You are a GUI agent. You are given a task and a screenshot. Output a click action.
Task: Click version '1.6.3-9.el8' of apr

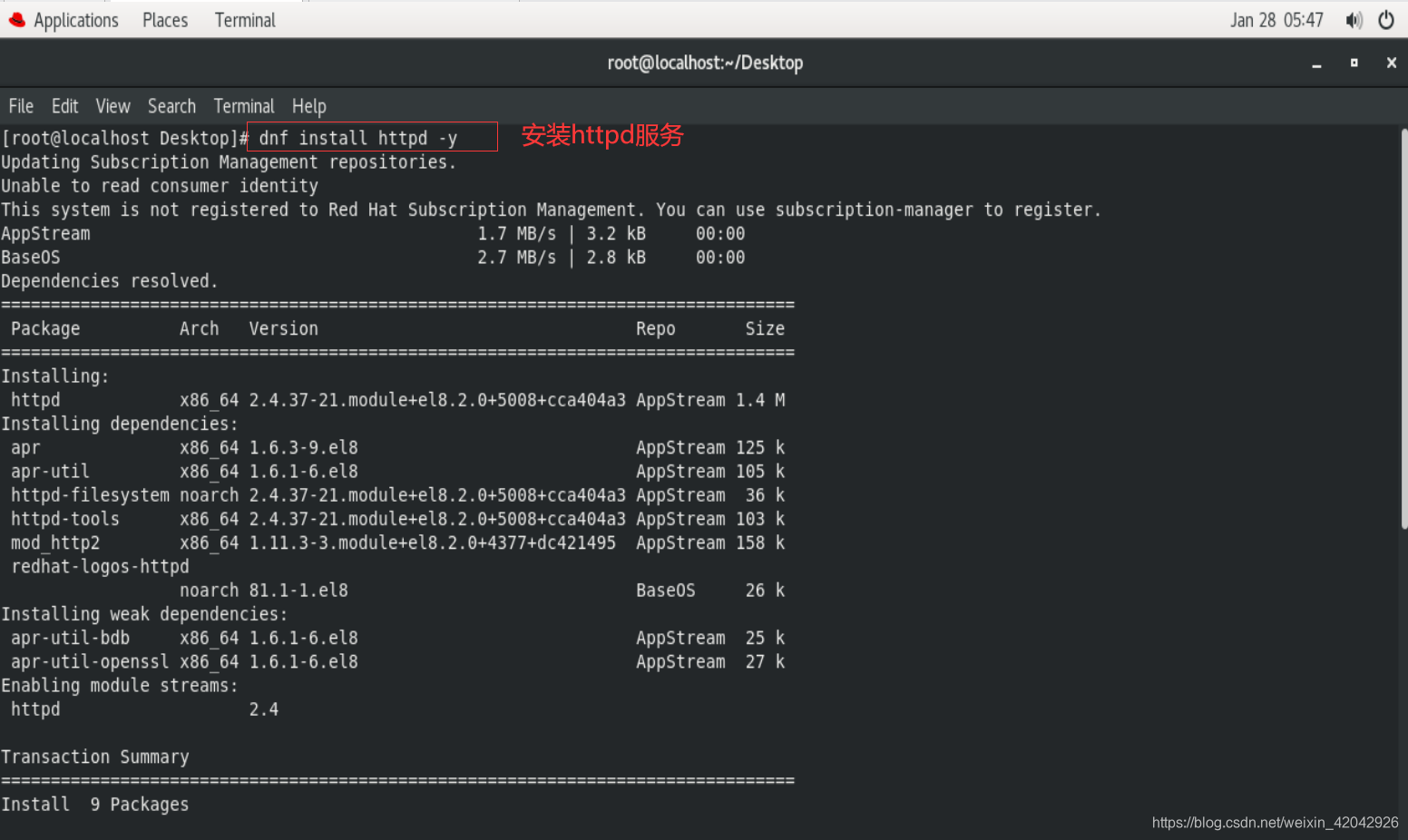coord(304,448)
